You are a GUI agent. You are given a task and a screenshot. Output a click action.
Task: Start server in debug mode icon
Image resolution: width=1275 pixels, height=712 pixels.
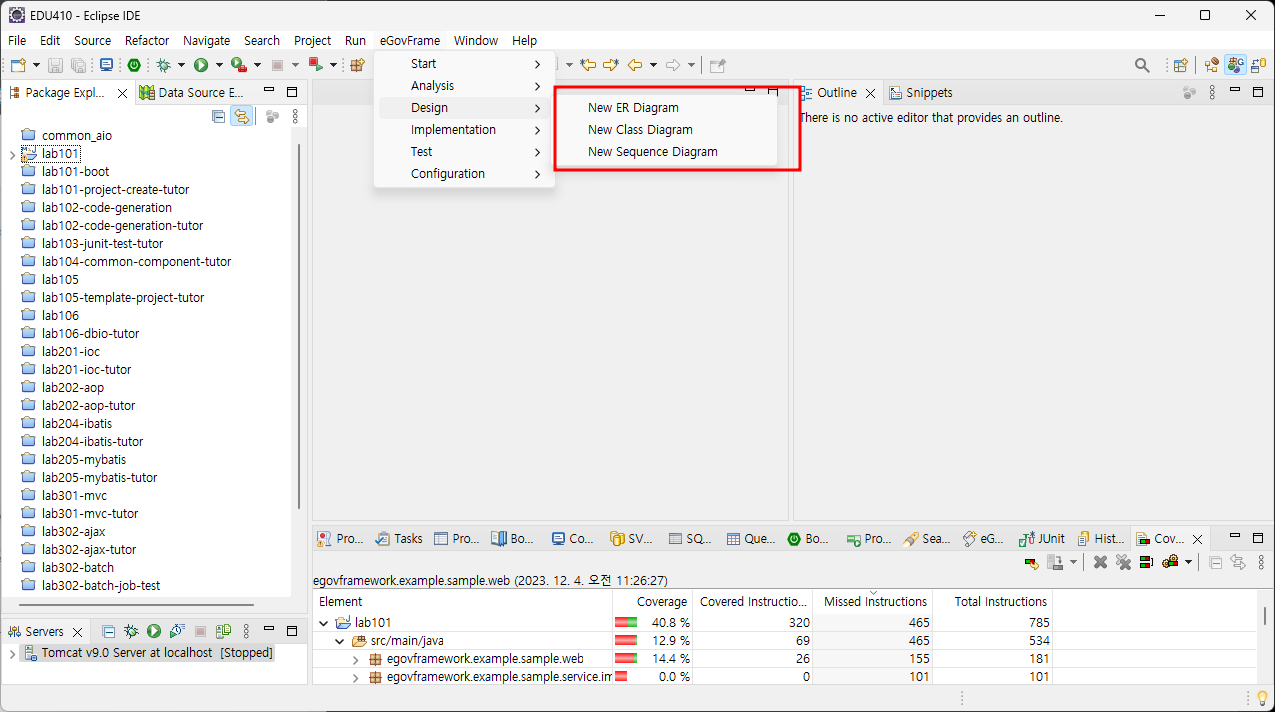tap(130, 631)
